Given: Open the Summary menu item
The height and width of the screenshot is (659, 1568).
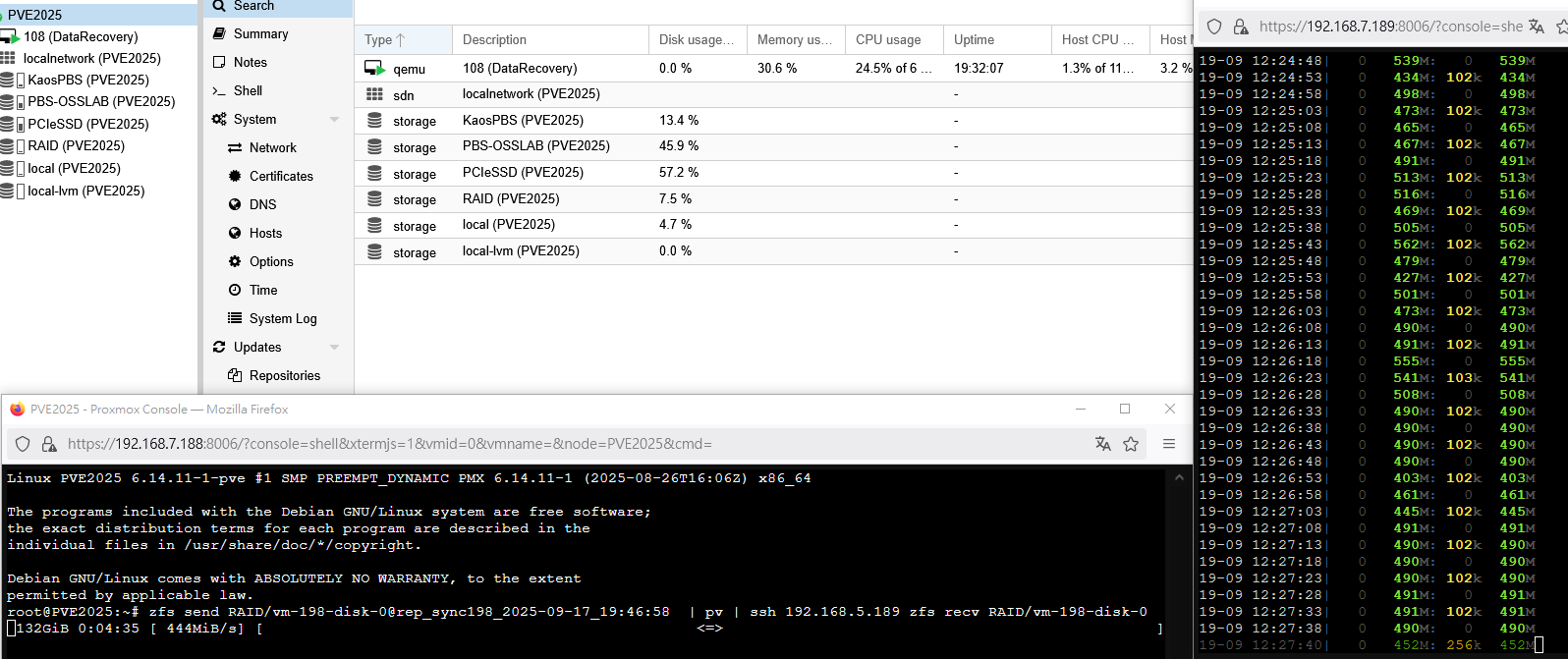Looking at the screenshot, I should pos(260,33).
